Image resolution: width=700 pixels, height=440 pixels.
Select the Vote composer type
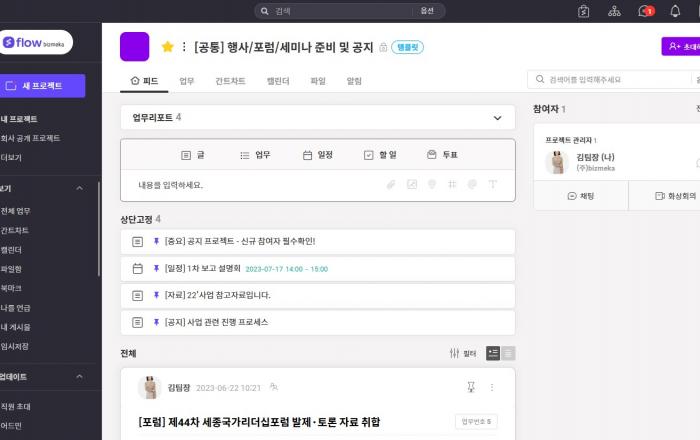click(442, 155)
